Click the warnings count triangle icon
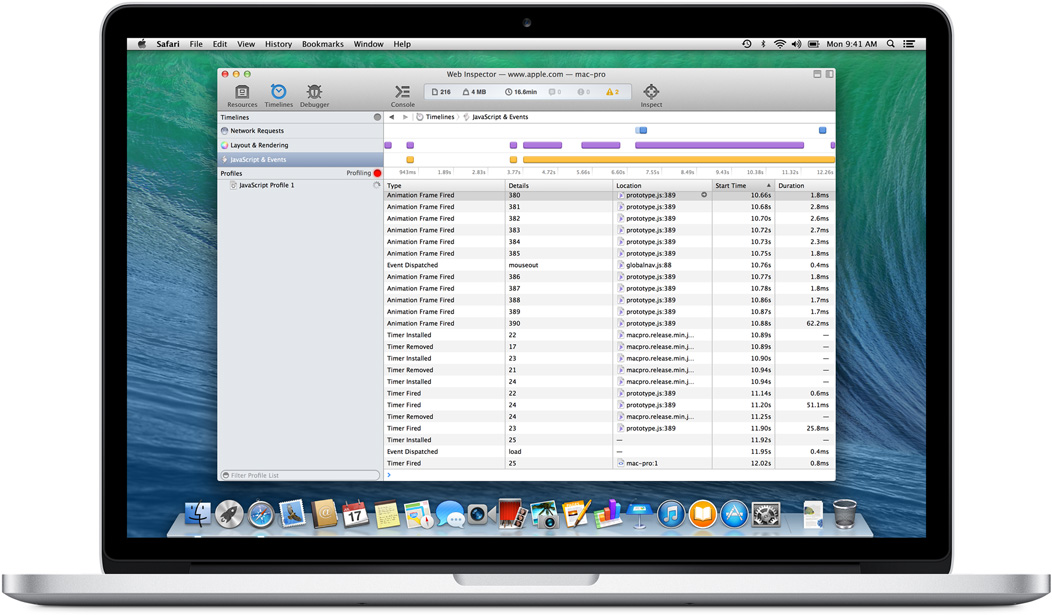This screenshot has height=615, width=1052. point(611,92)
